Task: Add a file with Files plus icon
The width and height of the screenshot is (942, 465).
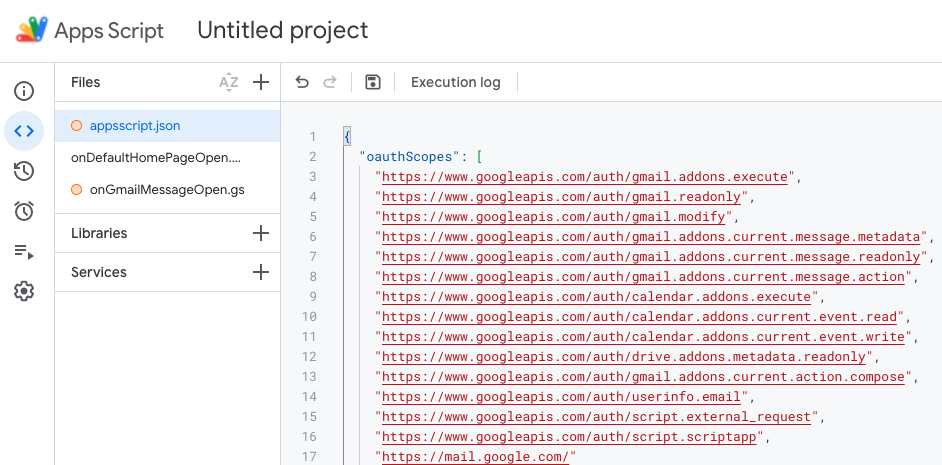Action: click(261, 82)
